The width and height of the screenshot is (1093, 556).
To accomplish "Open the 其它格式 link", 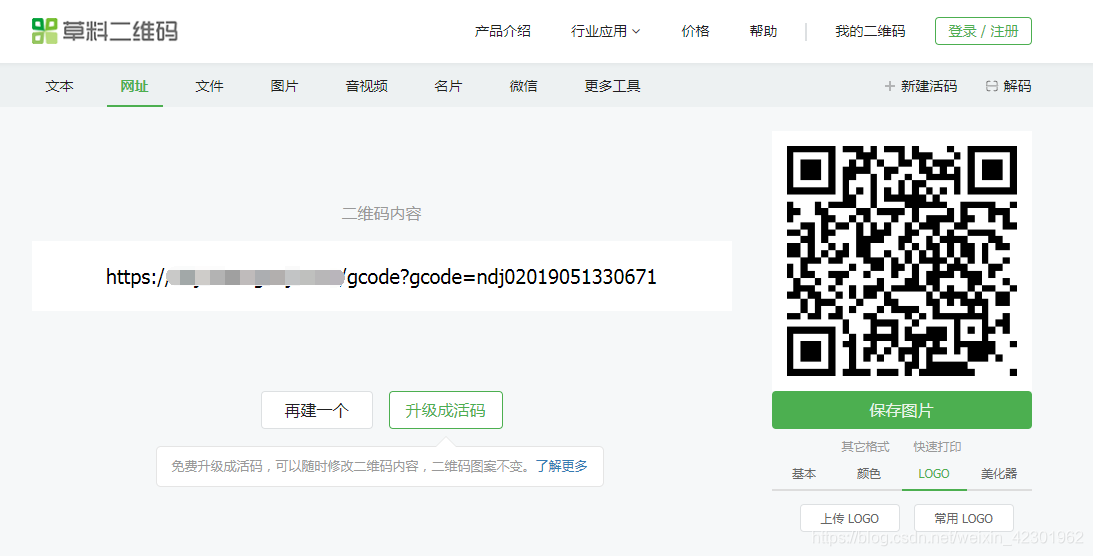I will (x=865, y=447).
